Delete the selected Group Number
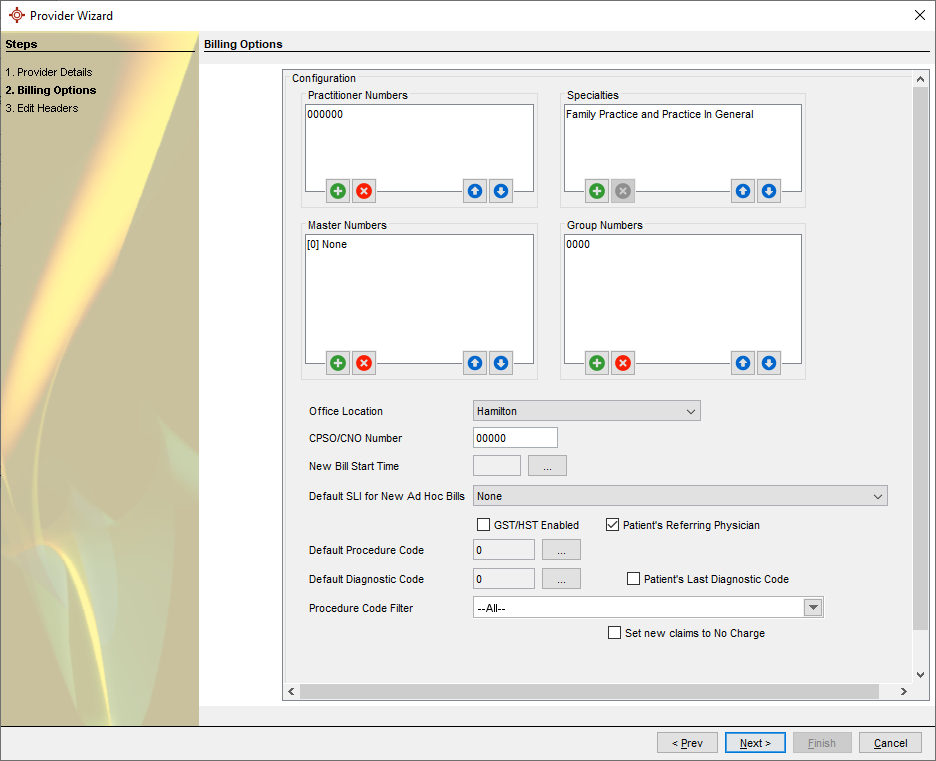 coord(623,363)
